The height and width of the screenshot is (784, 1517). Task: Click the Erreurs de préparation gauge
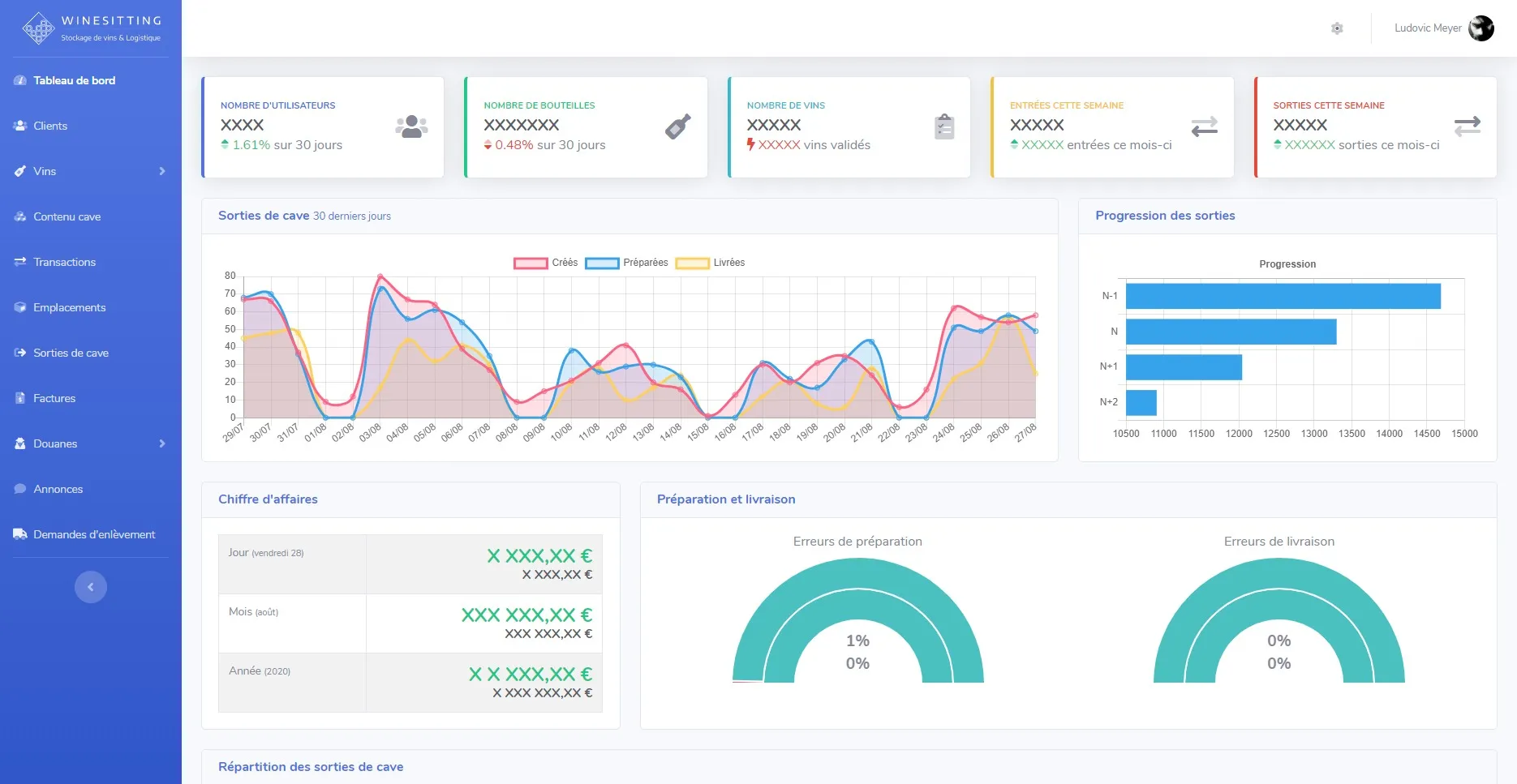pyautogui.click(x=857, y=624)
